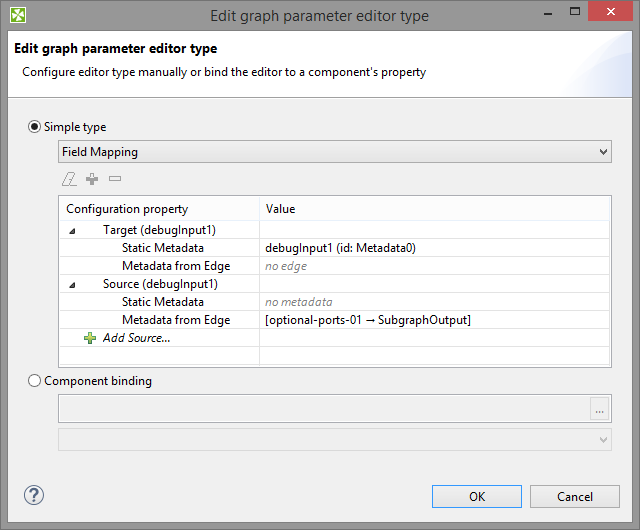
Task: Click the Add Source... entry
Action: (x=137, y=338)
